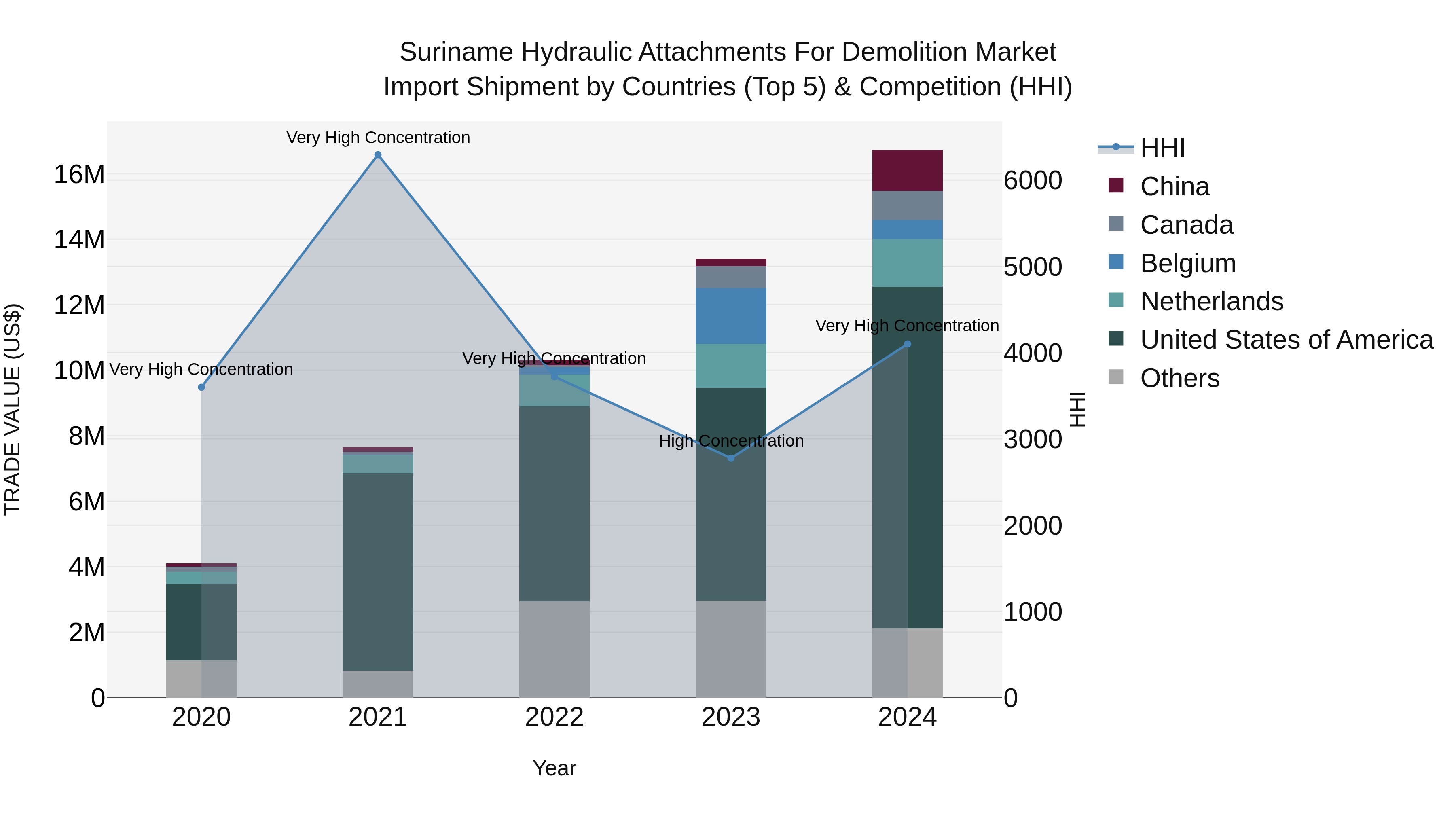Click the Canada segment of the 2023 bar
The image size is (1456, 819).
point(731,277)
